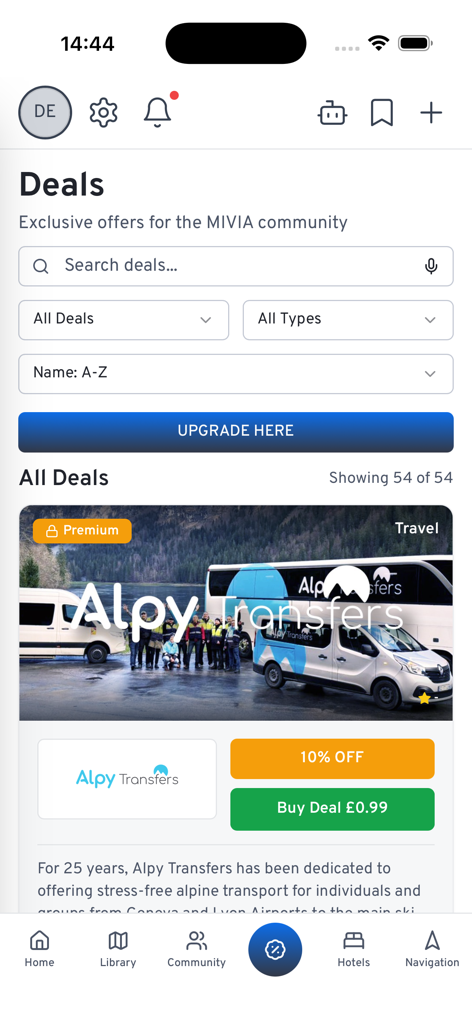Image resolution: width=472 pixels, height=1024 pixels.
Task: Open the Name: A-Z sort dropdown
Action: click(x=236, y=374)
